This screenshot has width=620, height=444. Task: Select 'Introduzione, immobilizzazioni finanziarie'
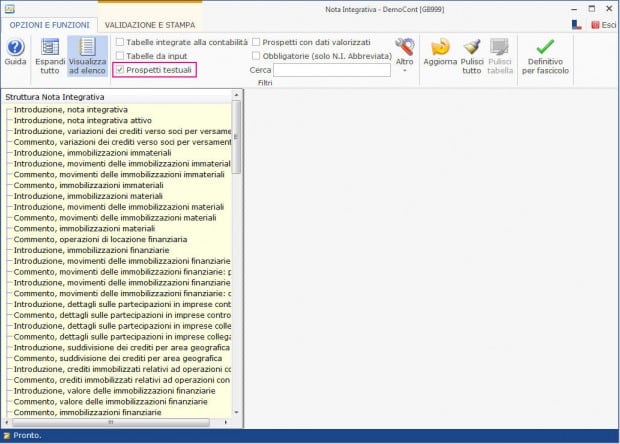tap(91, 250)
